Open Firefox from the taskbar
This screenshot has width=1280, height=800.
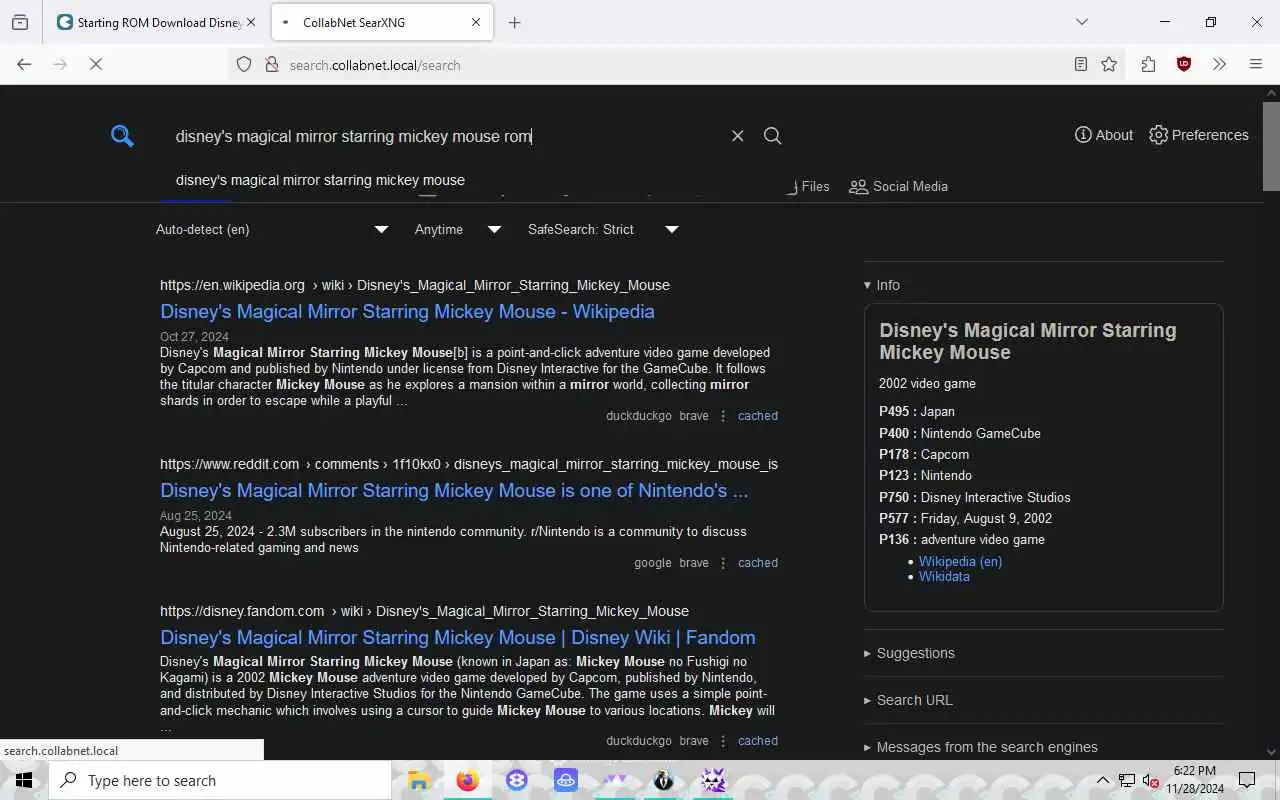pos(467,780)
